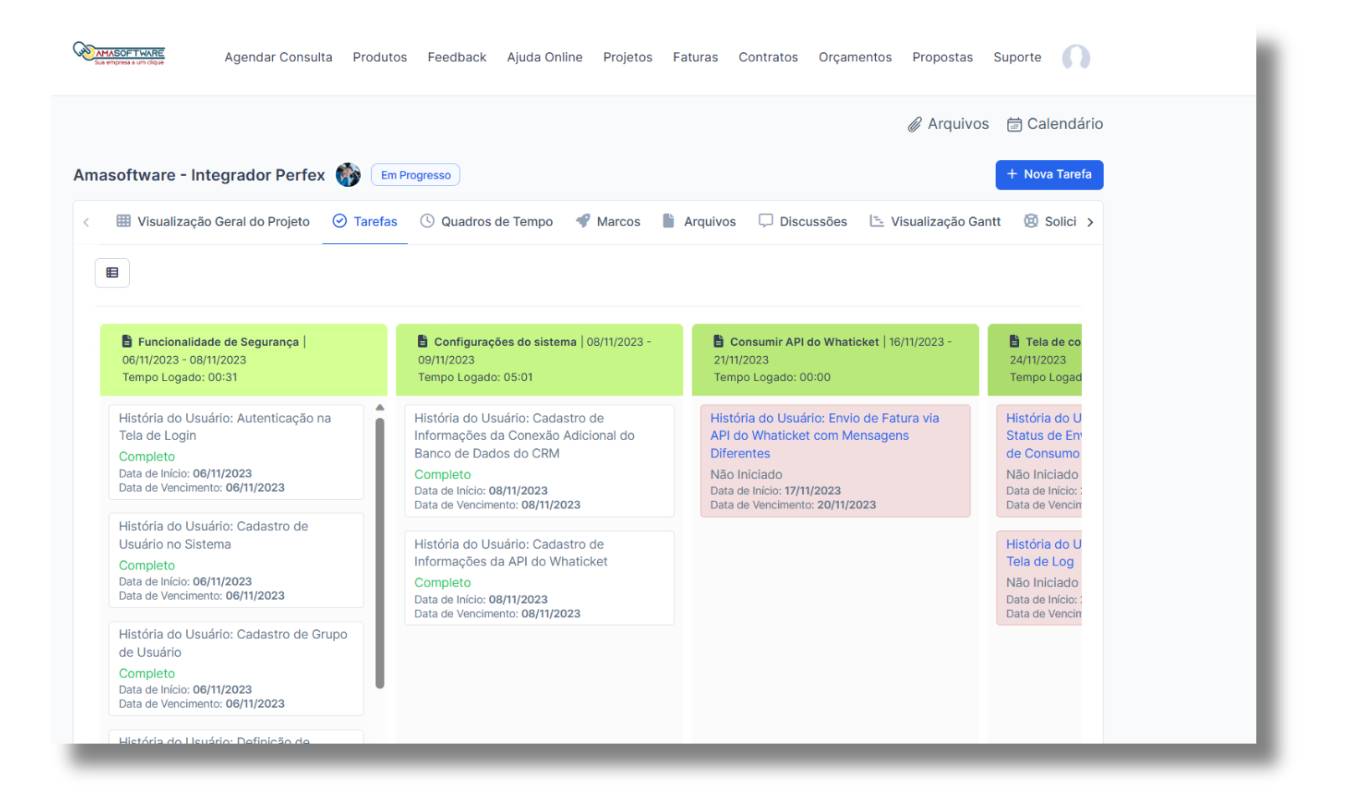
Task: Click the Calendário calendar icon
Action: tap(1014, 125)
